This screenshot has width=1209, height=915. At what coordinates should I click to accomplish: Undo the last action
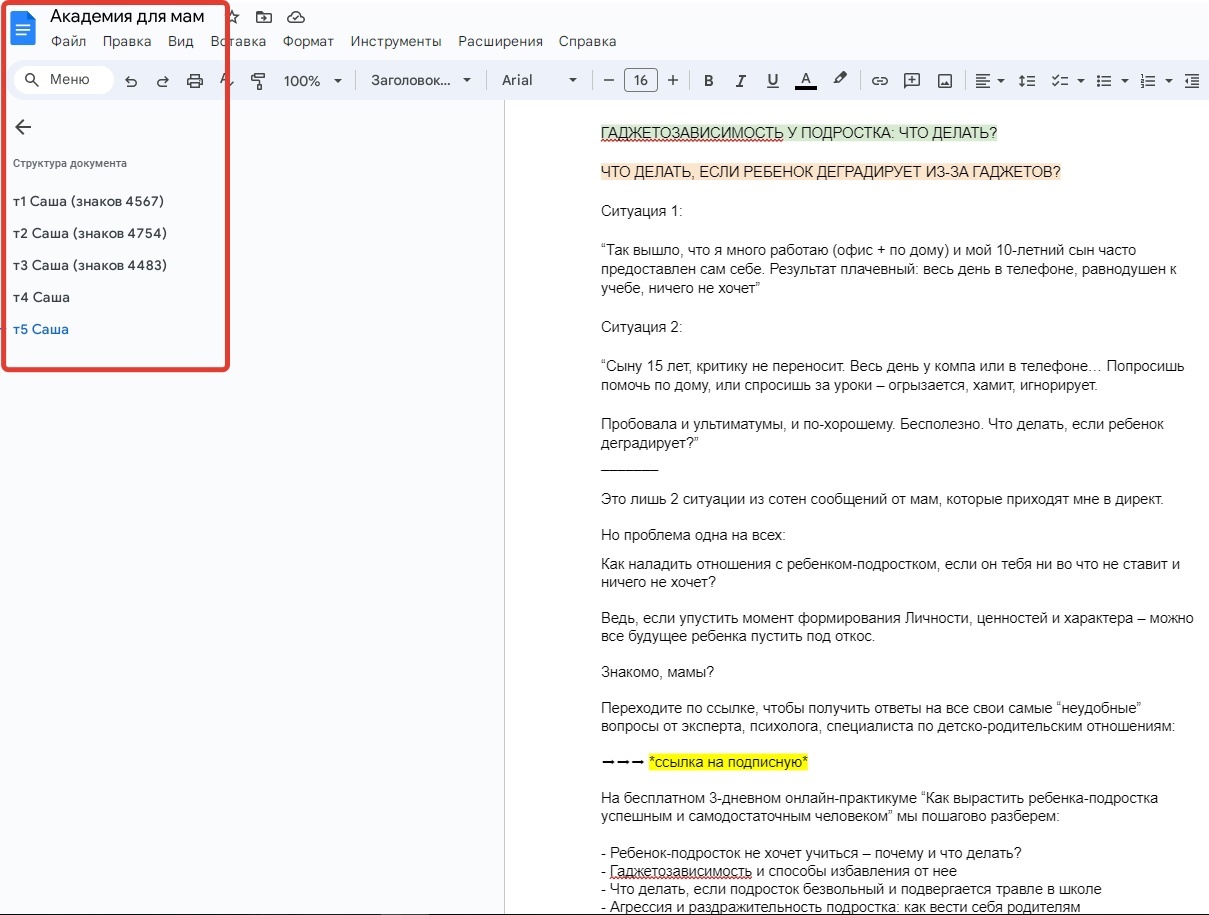click(x=131, y=81)
